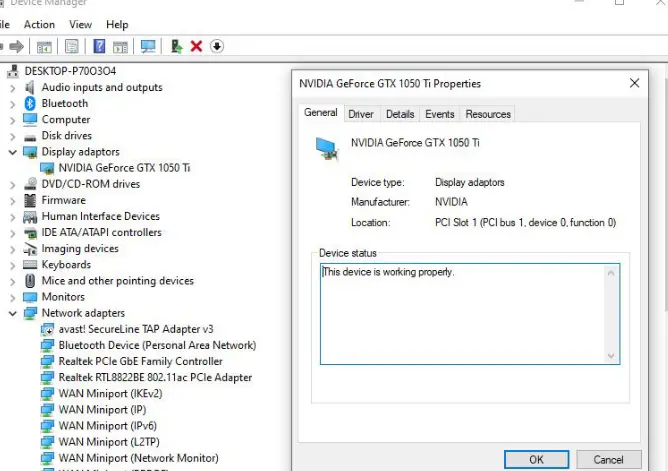The width and height of the screenshot is (668, 471).
Task: Select the Bluetooth category icon
Action: pyautogui.click(x=30, y=103)
